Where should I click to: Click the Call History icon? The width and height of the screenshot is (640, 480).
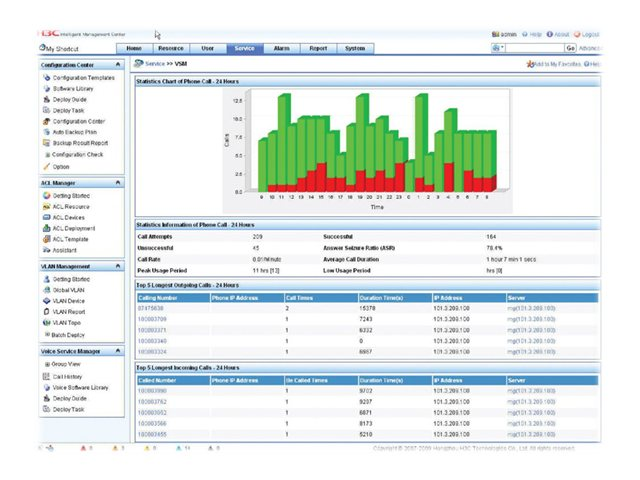[x=46, y=376]
